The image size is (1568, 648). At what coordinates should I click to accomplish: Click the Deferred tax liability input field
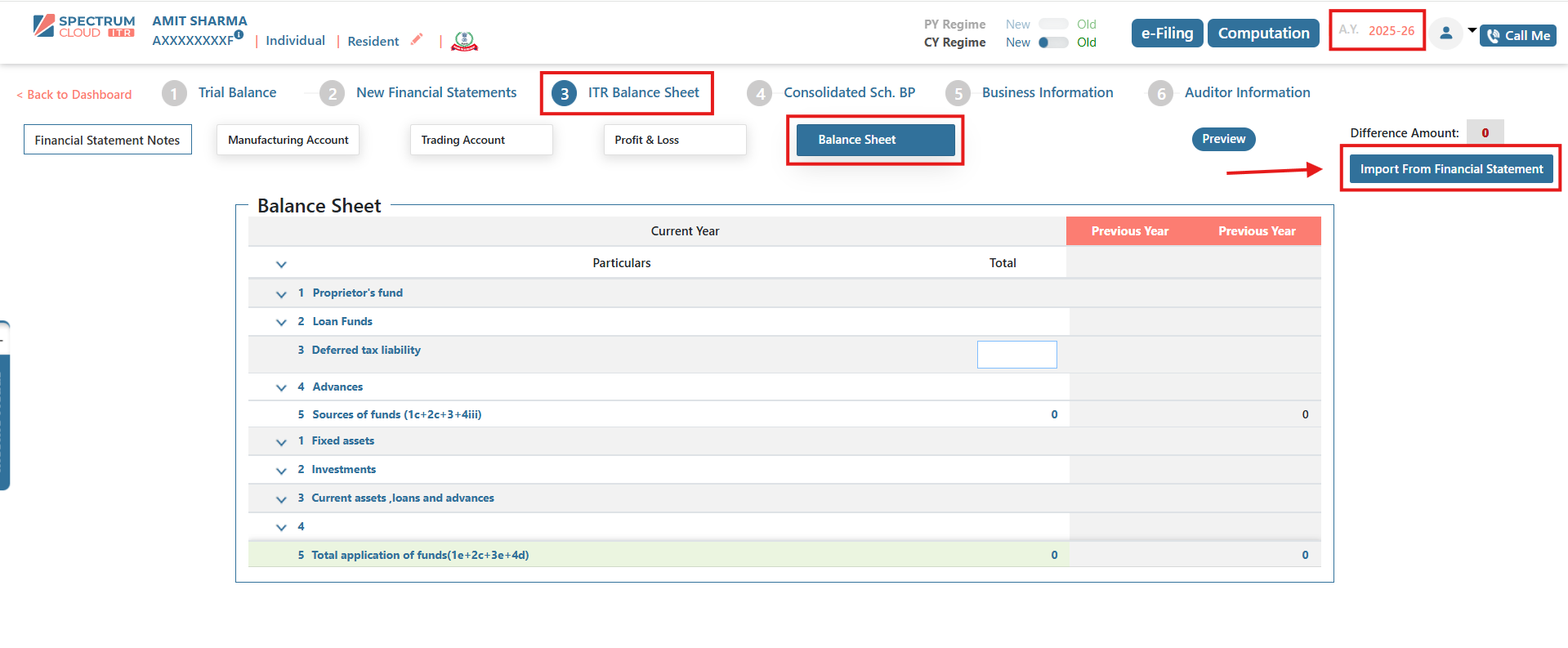(x=1016, y=355)
